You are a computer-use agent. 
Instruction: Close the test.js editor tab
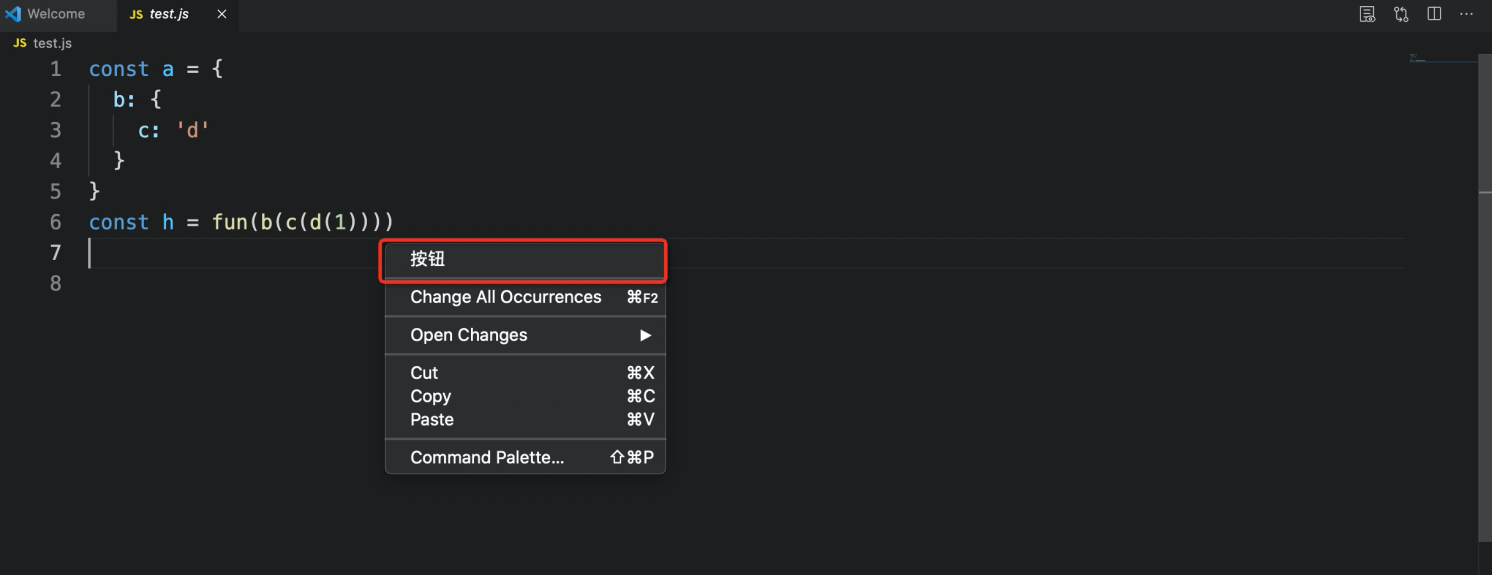pos(222,14)
